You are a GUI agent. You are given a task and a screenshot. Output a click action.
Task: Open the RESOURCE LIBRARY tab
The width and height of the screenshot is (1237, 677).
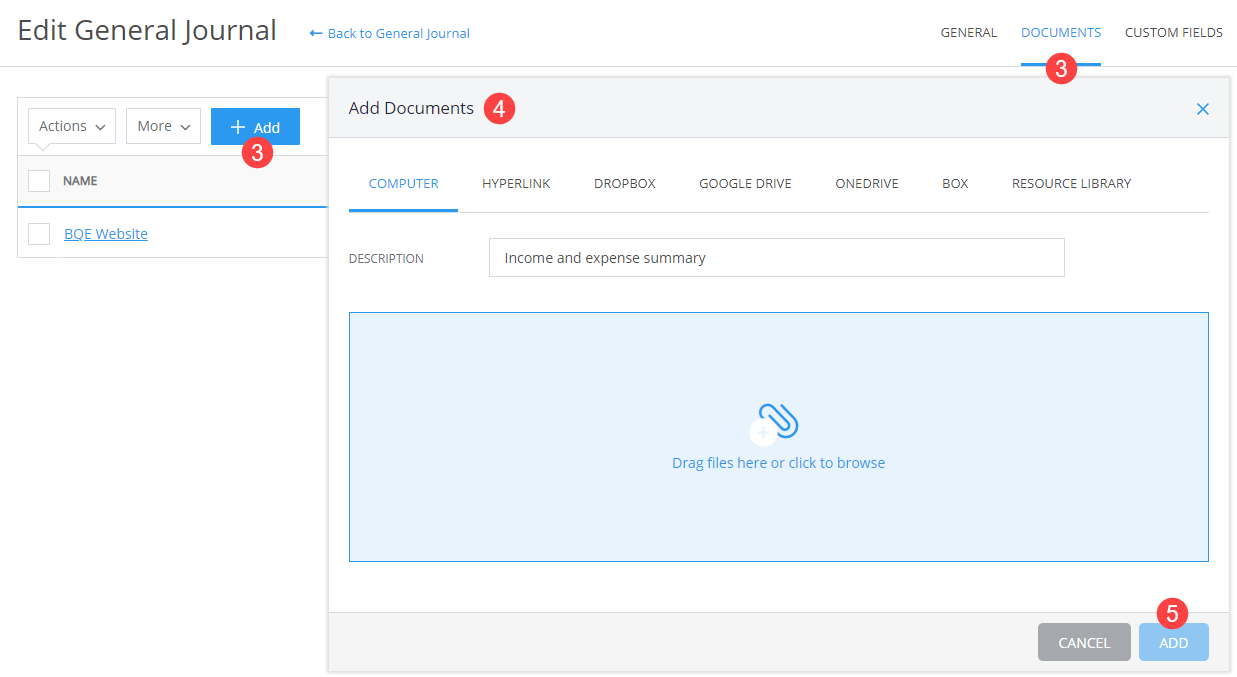[1070, 183]
